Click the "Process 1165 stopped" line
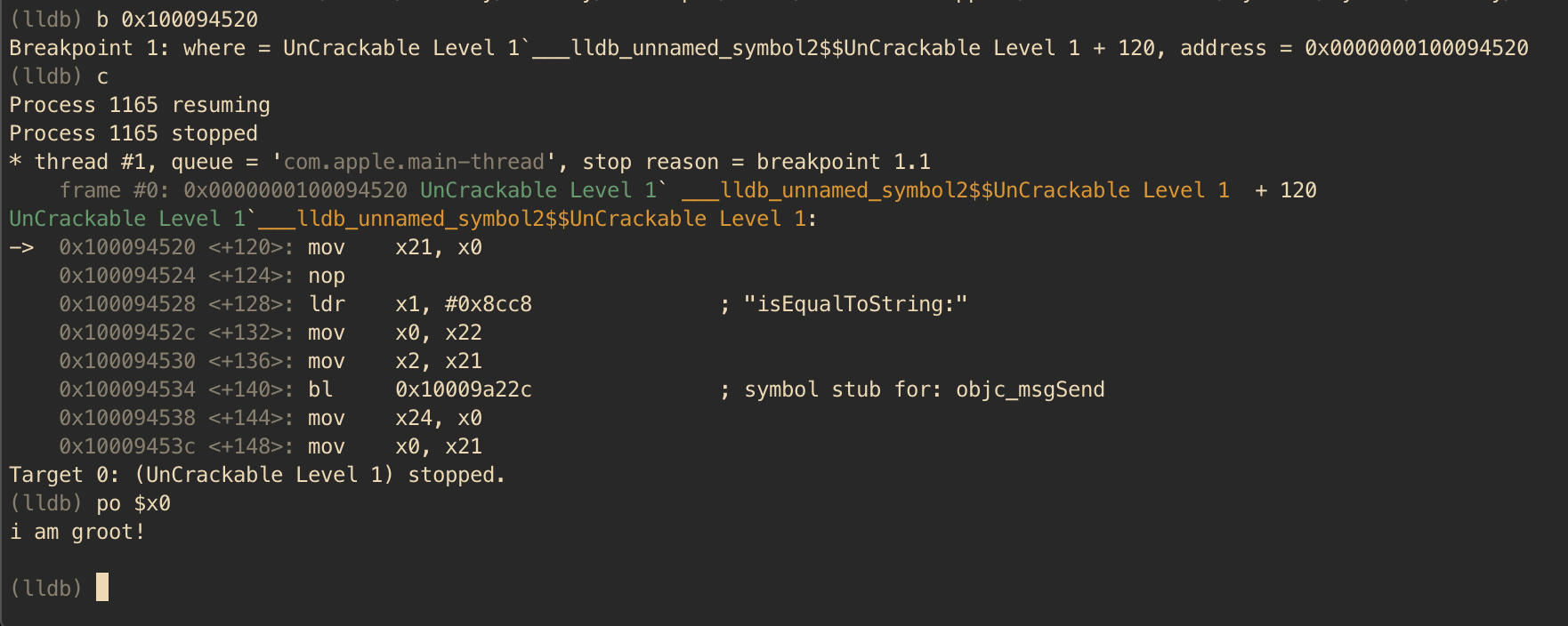The height and width of the screenshot is (626, 1568). click(x=133, y=133)
